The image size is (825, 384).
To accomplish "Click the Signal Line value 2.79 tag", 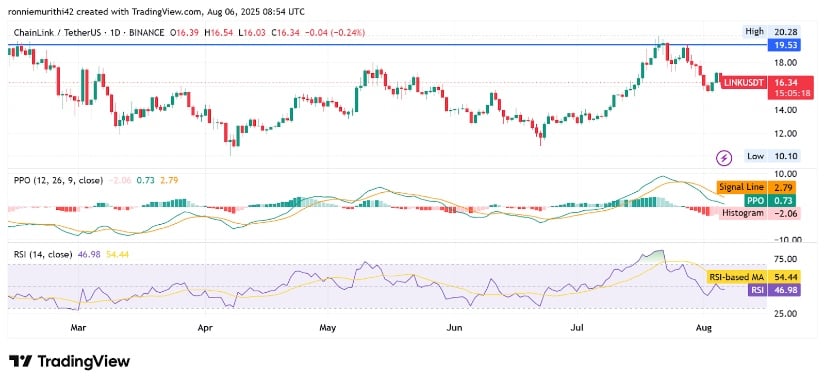I will pyautogui.click(x=782, y=187).
